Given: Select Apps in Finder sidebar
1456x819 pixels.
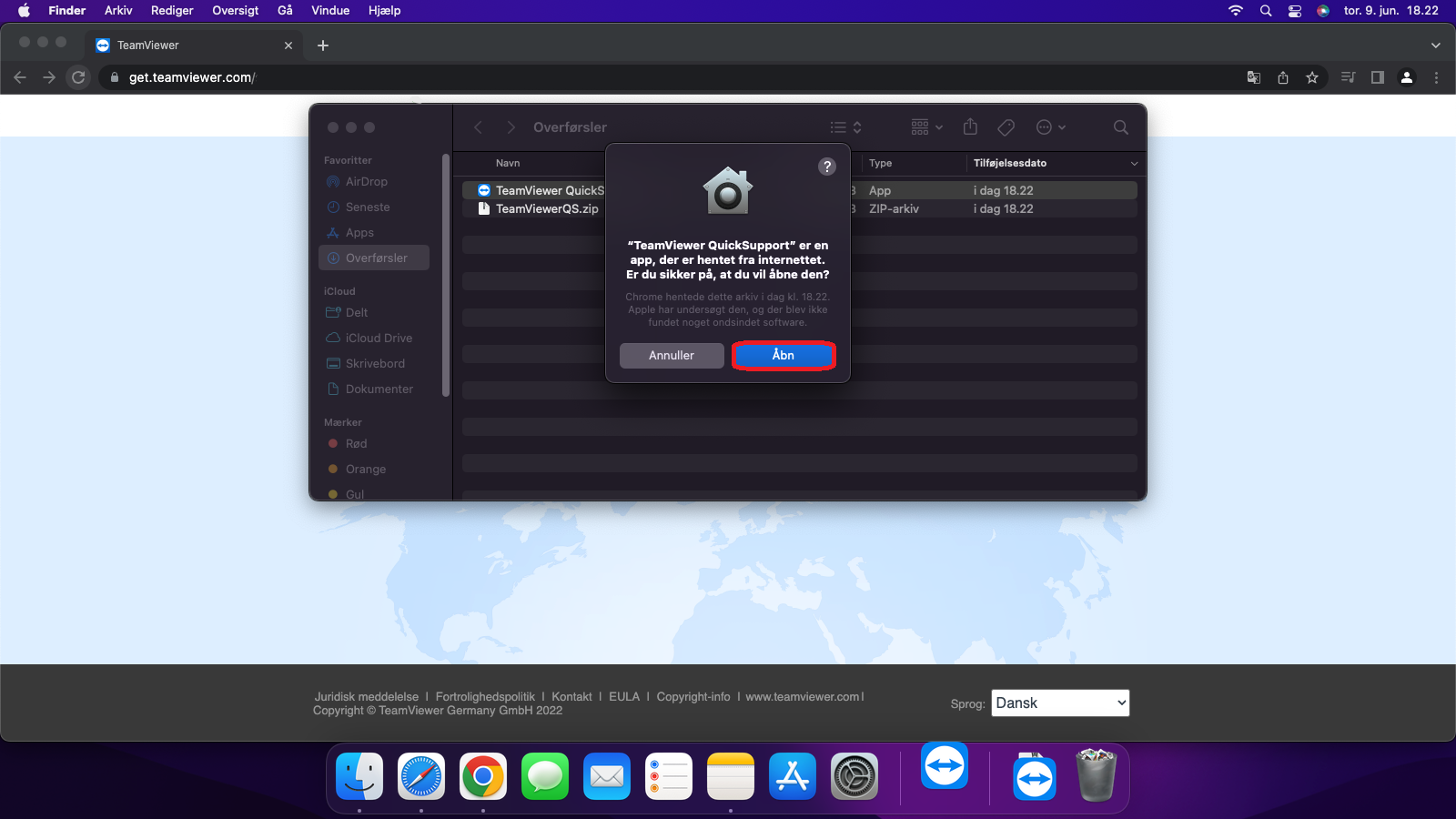Looking at the screenshot, I should [x=374, y=233].
